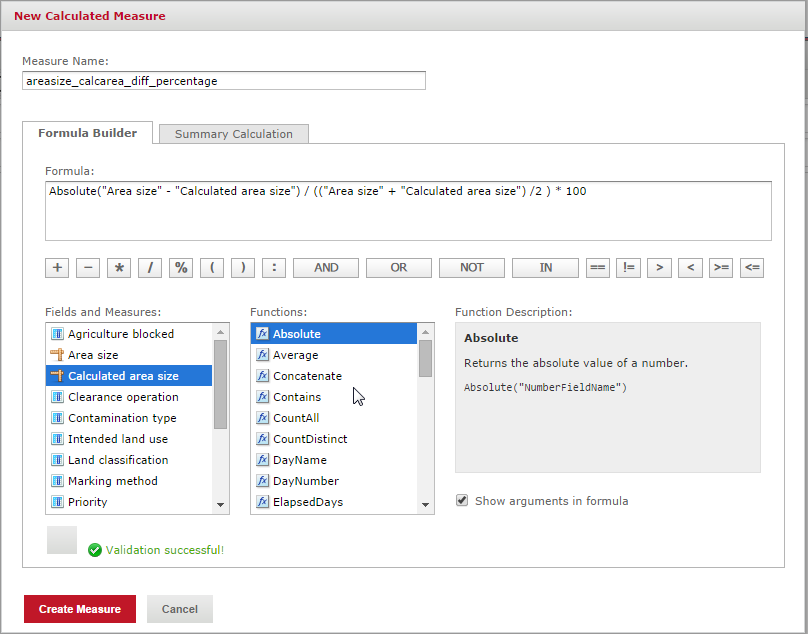
Task: Switch to the Summary Calculation tab
Action: [x=233, y=134]
